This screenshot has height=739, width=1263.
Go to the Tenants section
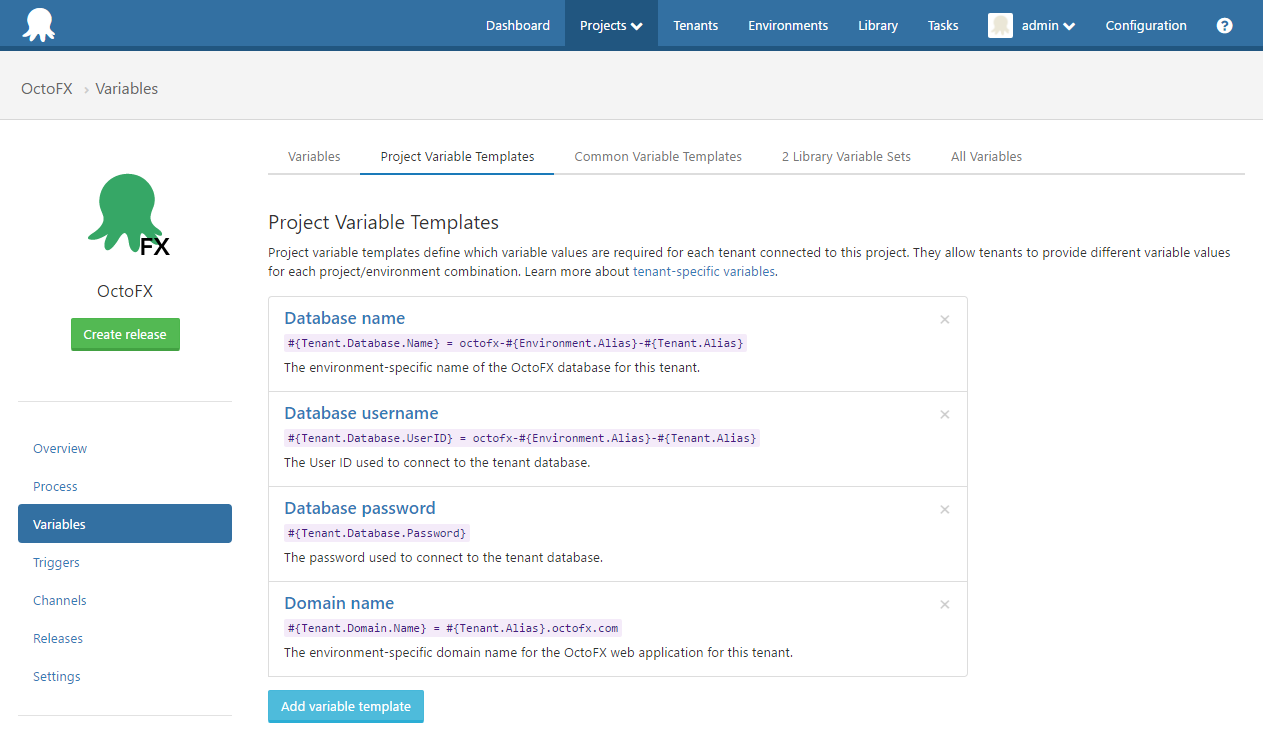695,25
